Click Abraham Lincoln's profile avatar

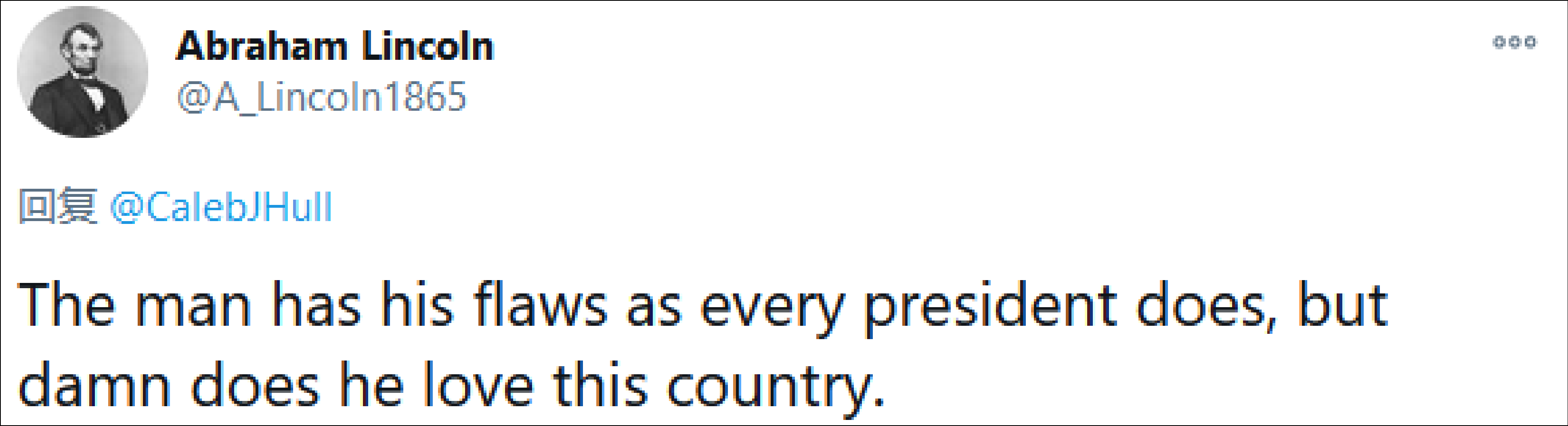(83, 72)
